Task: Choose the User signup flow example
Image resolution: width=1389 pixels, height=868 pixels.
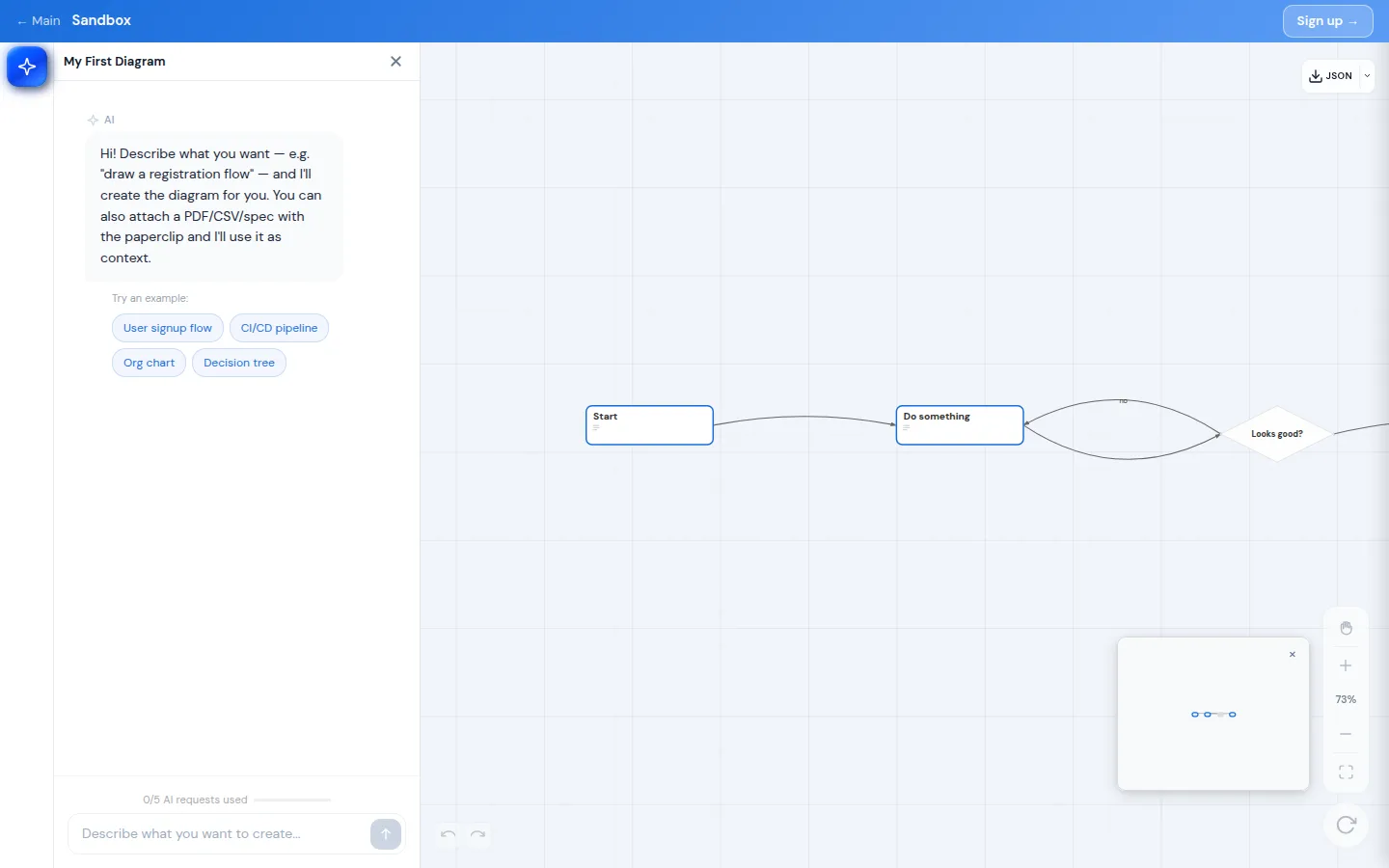Action: pos(168,328)
